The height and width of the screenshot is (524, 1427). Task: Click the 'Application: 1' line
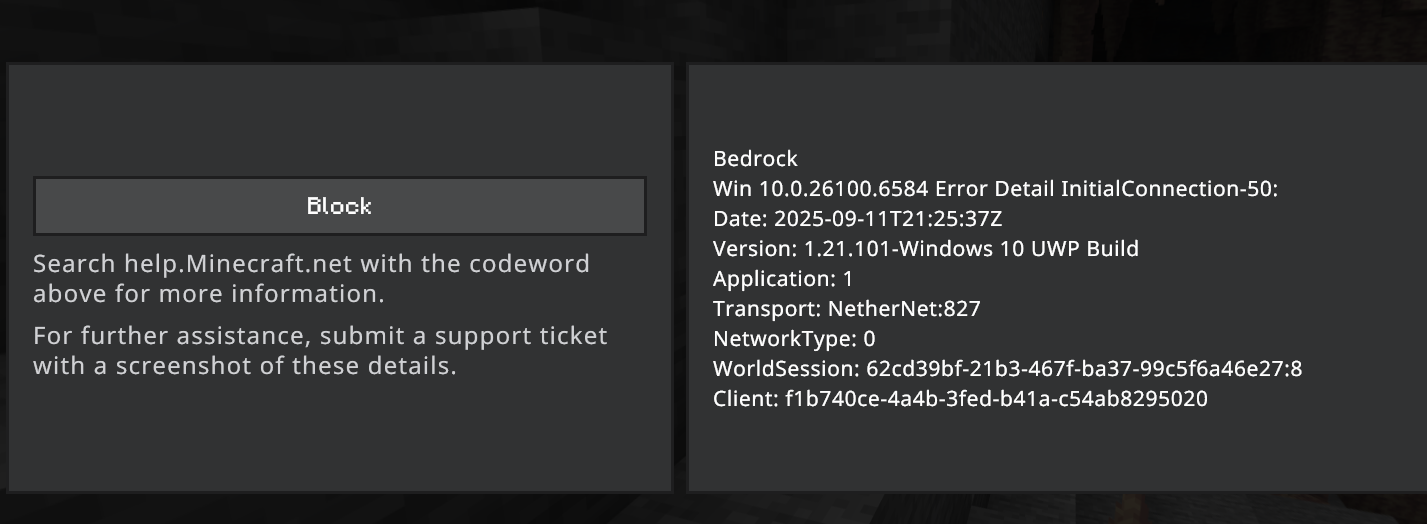pos(782,279)
